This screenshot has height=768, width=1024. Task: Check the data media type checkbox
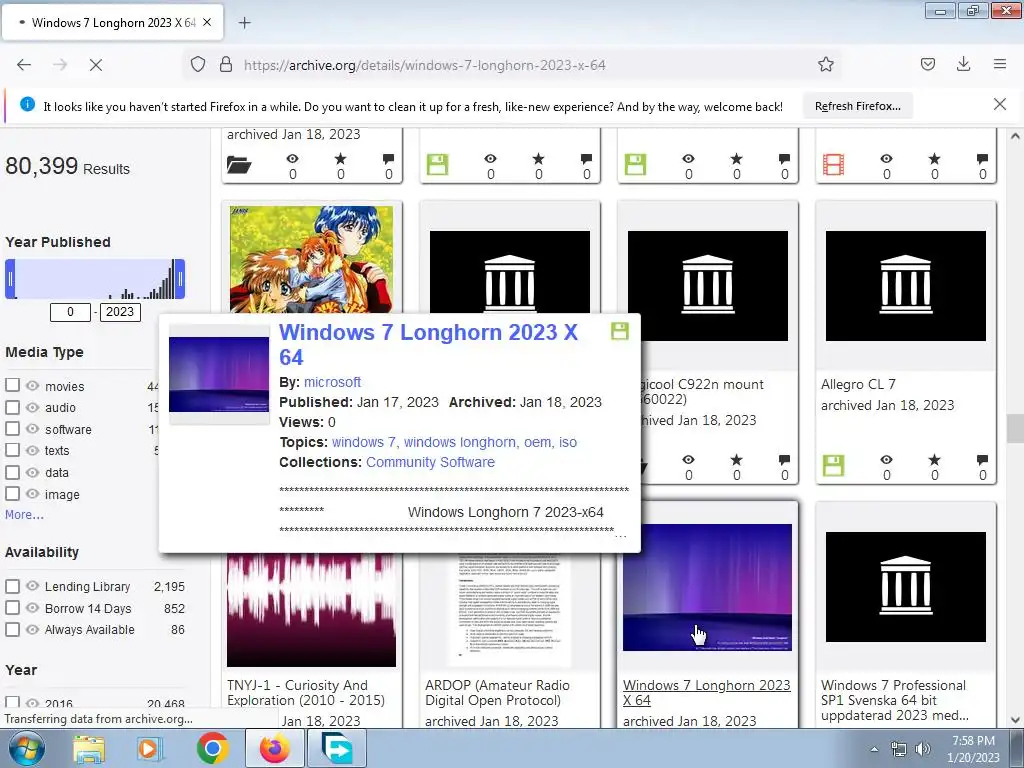[12, 472]
